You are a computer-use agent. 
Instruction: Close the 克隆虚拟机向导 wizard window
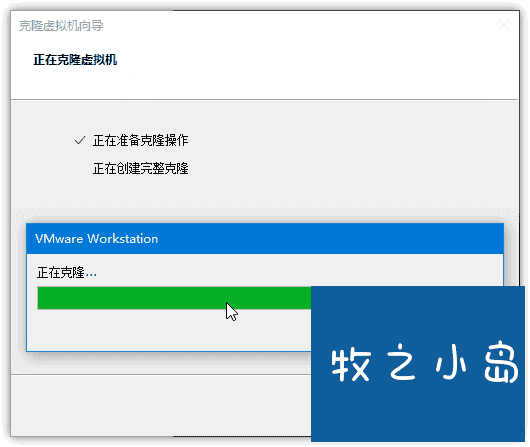click(x=504, y=25)
